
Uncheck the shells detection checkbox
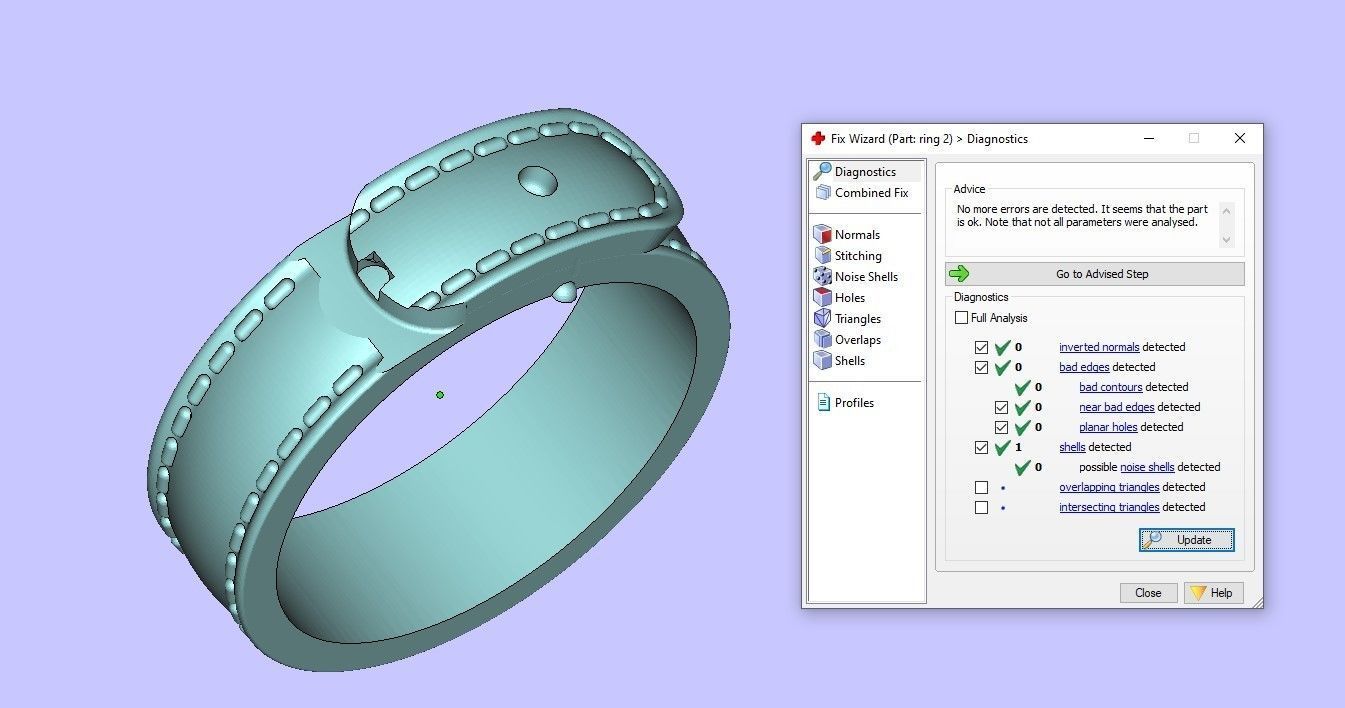[x=981, y=447]
